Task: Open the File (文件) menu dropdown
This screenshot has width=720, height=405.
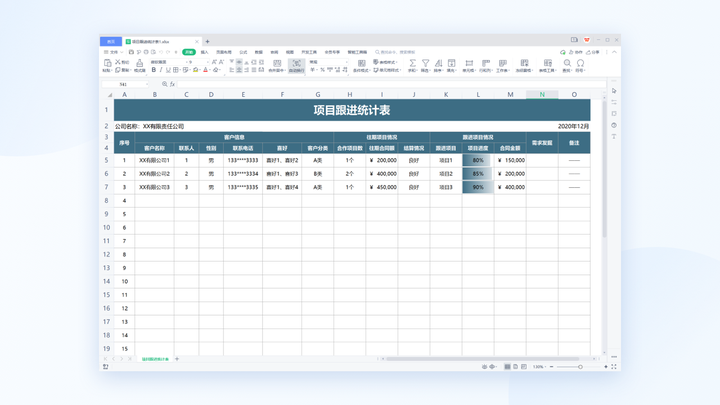Action: point(113,52)
